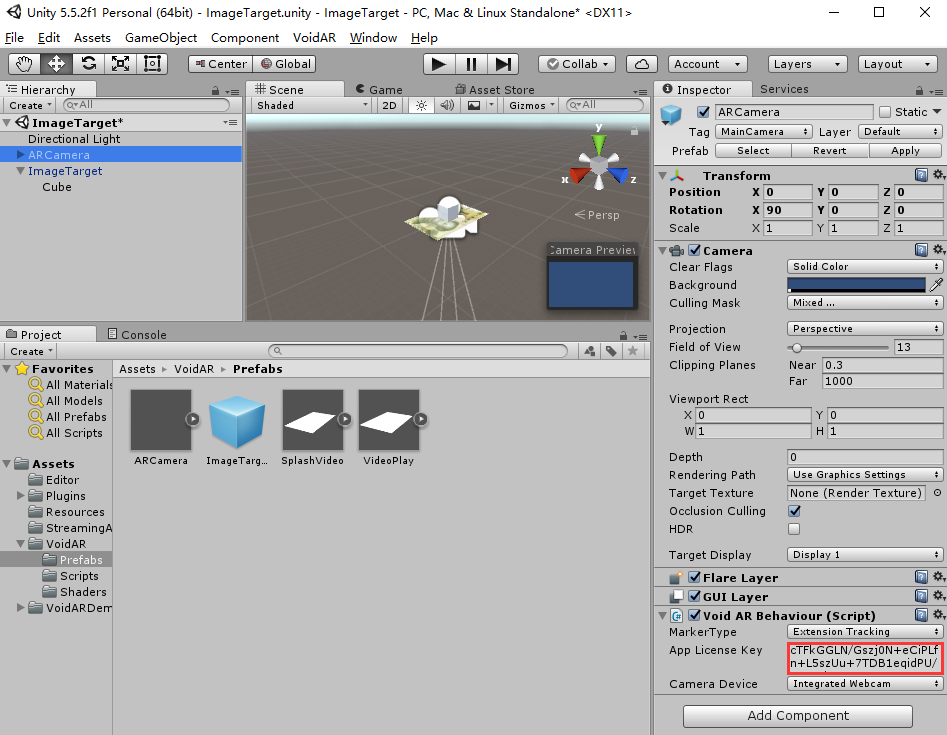Open MarkerType dropdown Extension Tracking

864,632
